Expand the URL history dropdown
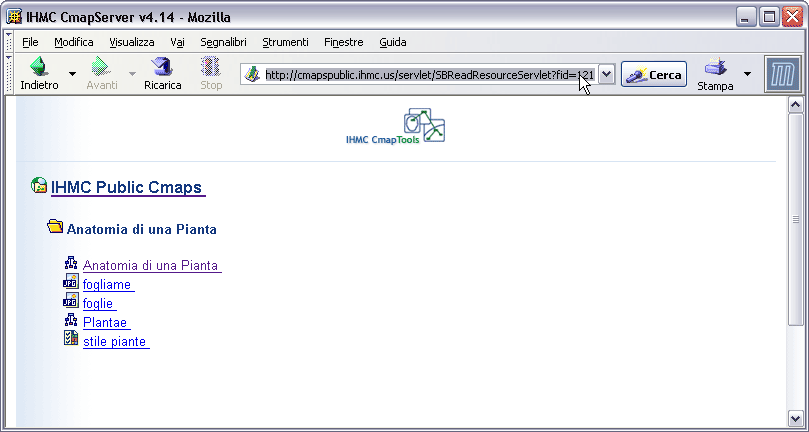The width and height of the screenshot is (809, 432). click(x=607, y=75)
